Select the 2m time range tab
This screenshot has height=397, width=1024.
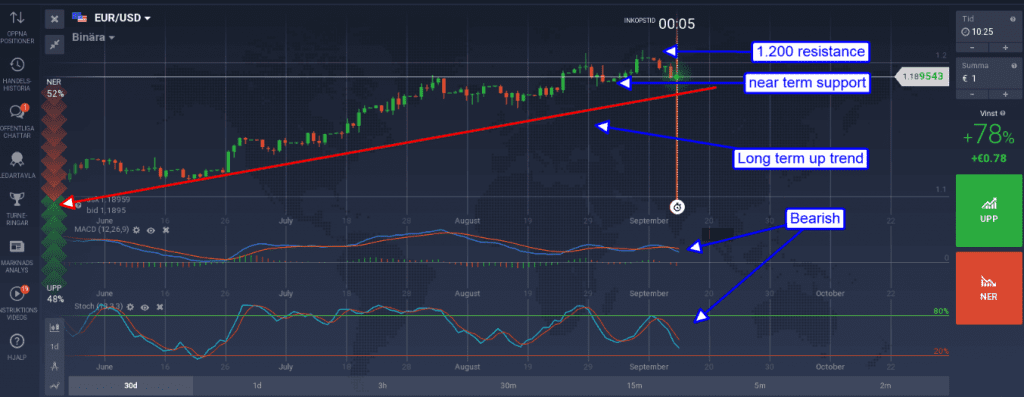[x=886, y=385]
